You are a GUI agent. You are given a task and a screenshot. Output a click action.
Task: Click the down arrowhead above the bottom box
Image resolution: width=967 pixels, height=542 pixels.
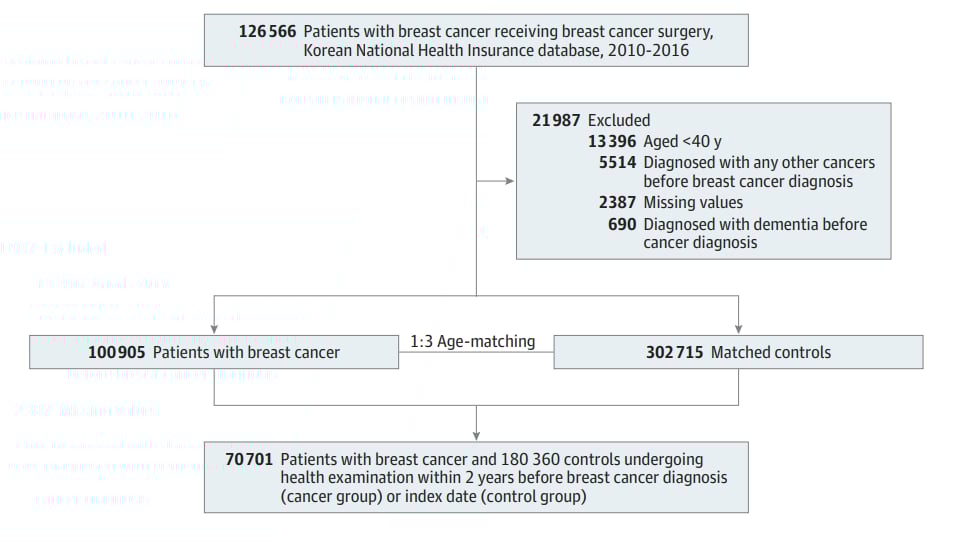click(476, 435)
